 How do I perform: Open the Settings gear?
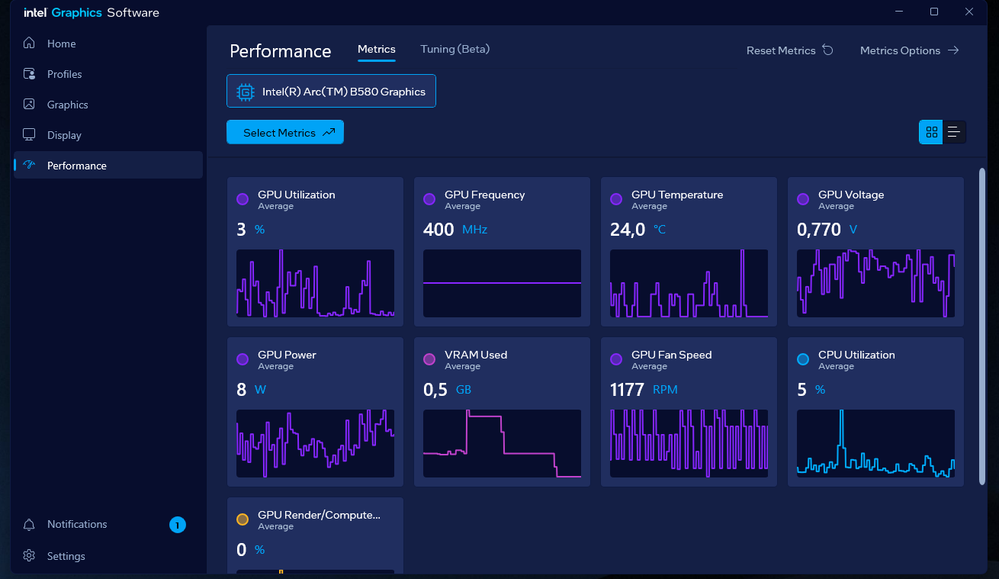pyautogui.click(x=29, y=556)
